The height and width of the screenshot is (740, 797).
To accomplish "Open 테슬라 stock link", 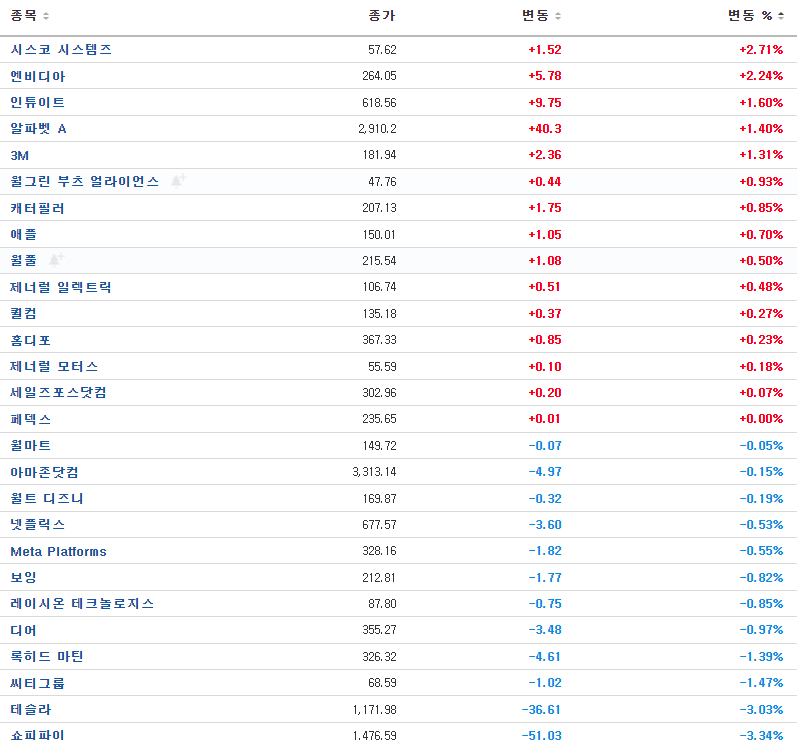I will point(30,709).
